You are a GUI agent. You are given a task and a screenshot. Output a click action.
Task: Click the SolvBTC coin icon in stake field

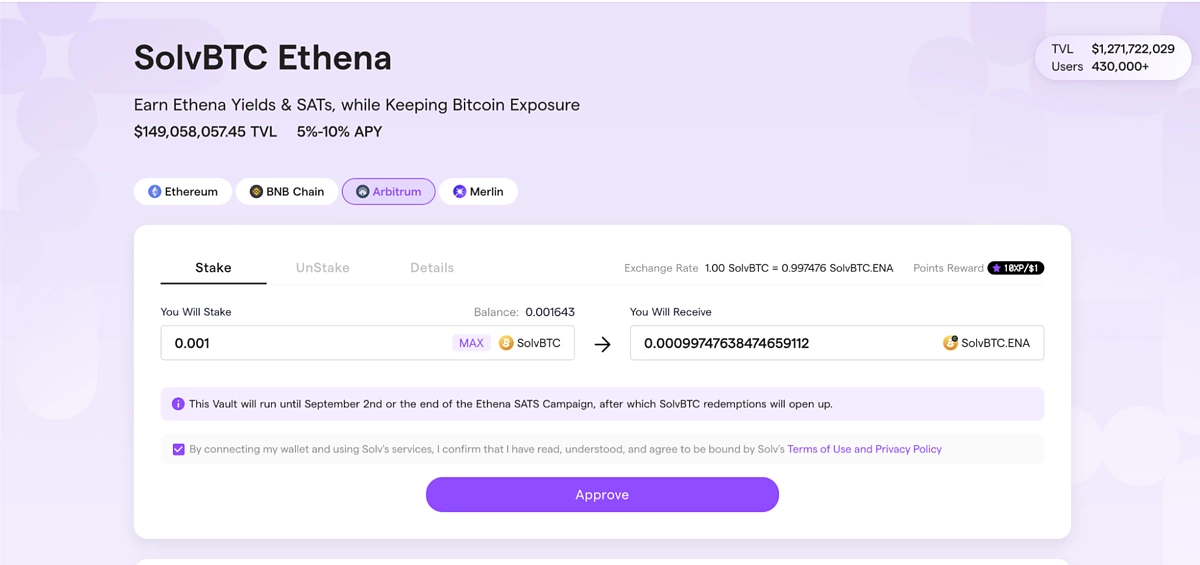tap(506, 343)
